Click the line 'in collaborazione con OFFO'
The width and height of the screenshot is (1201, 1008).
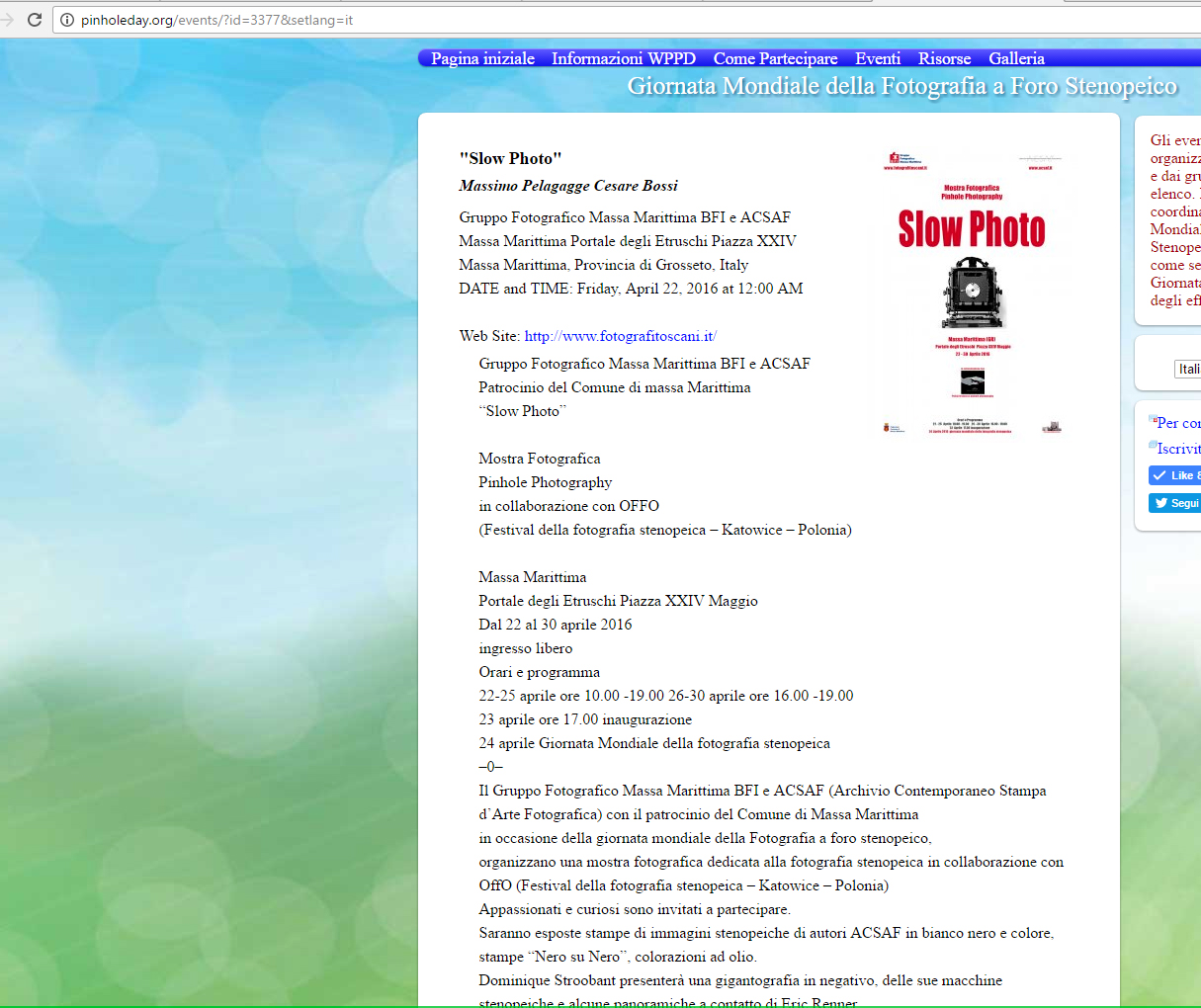568,506
